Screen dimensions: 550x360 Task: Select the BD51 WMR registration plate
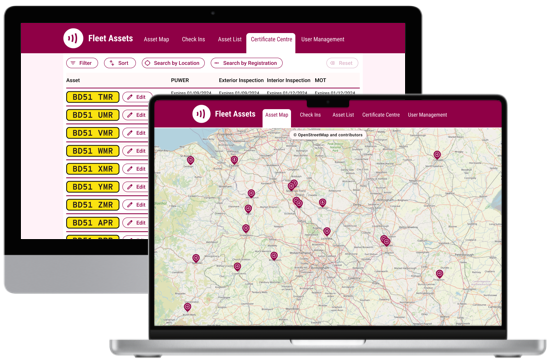coord(93,151)
